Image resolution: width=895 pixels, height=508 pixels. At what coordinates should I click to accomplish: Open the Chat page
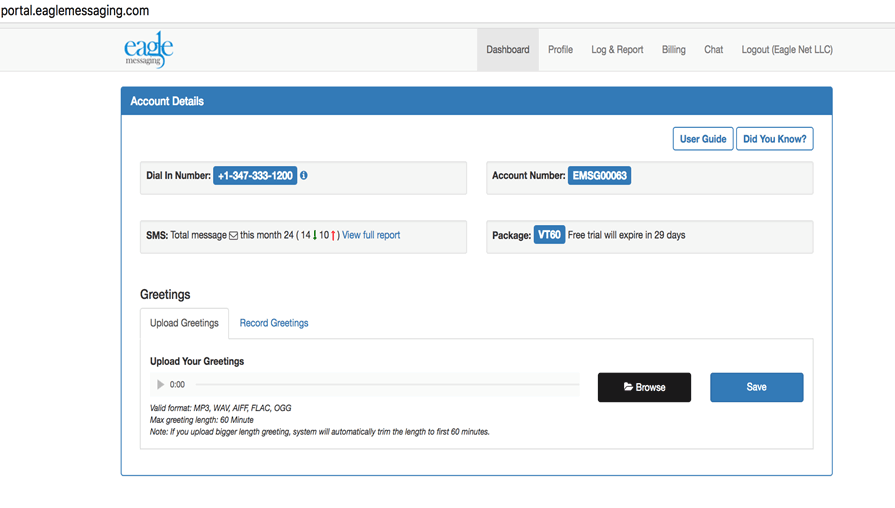(x=713, y=50)
